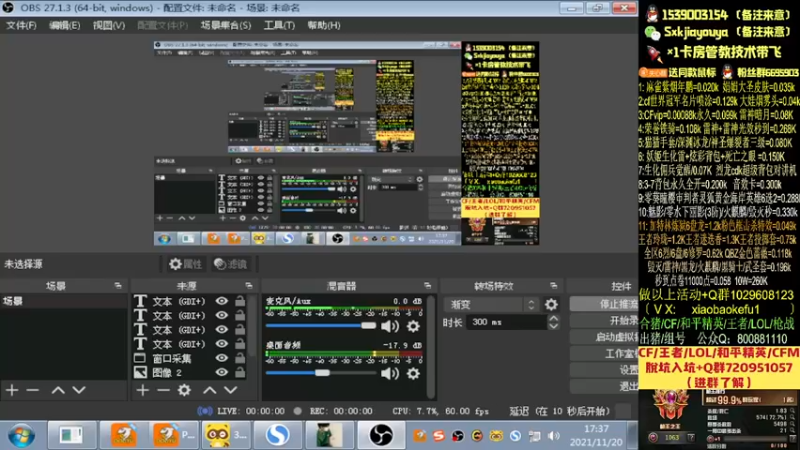Toggle visibility eye of second 文本 (GDI+) source
Image resolution: width=800 pixels, height=450 pixels.
point(221,315)
